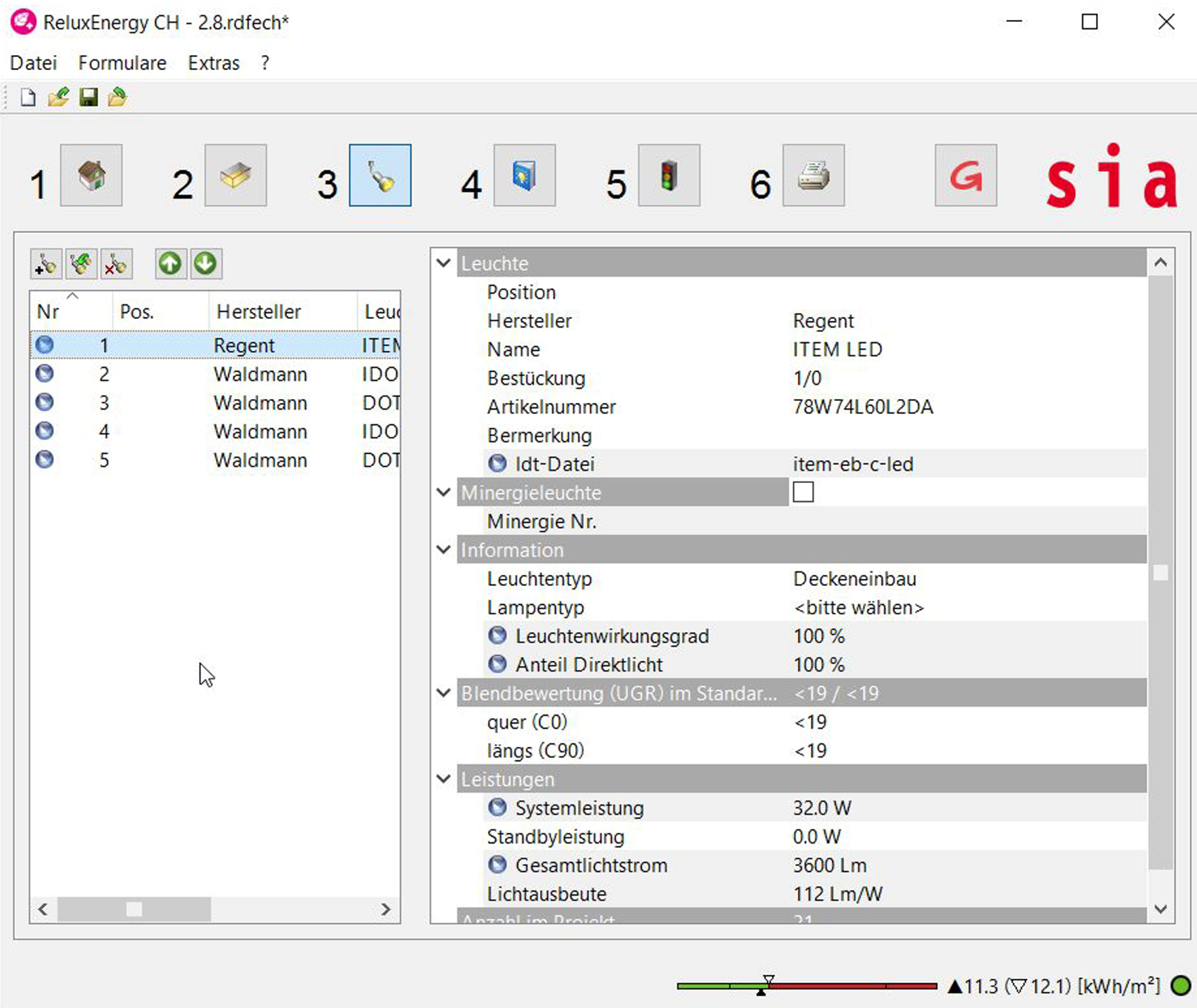Click the properties panel scroll down arrow

[1161, 909]
